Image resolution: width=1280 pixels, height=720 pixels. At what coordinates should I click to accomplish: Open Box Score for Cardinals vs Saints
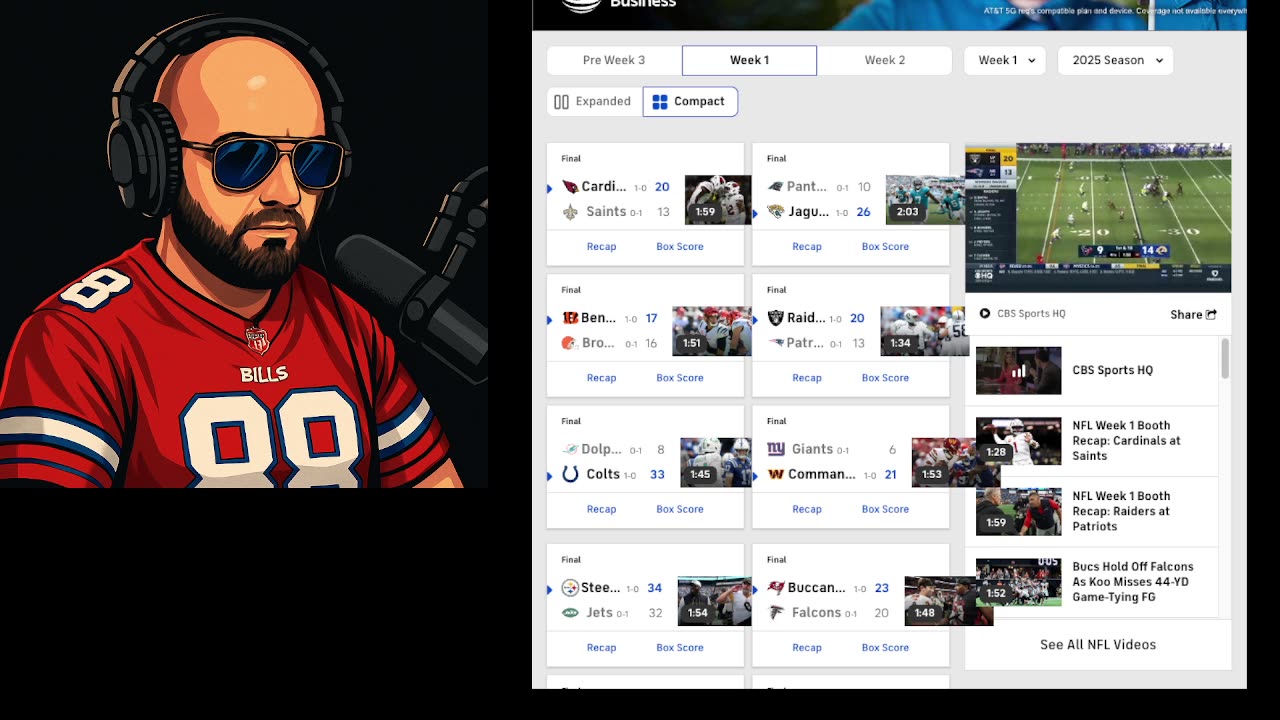click(680, 246)
